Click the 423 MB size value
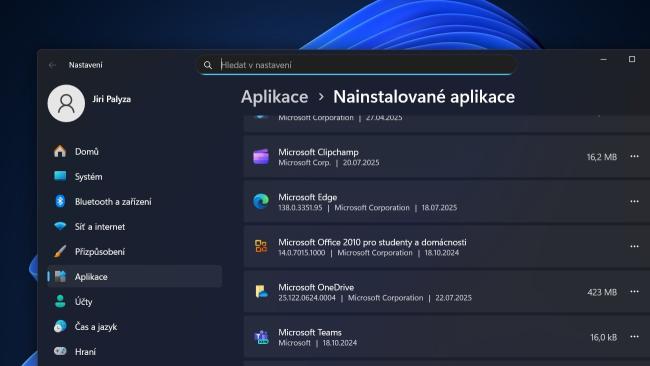The image size is (650, 366). pos(602,292)
